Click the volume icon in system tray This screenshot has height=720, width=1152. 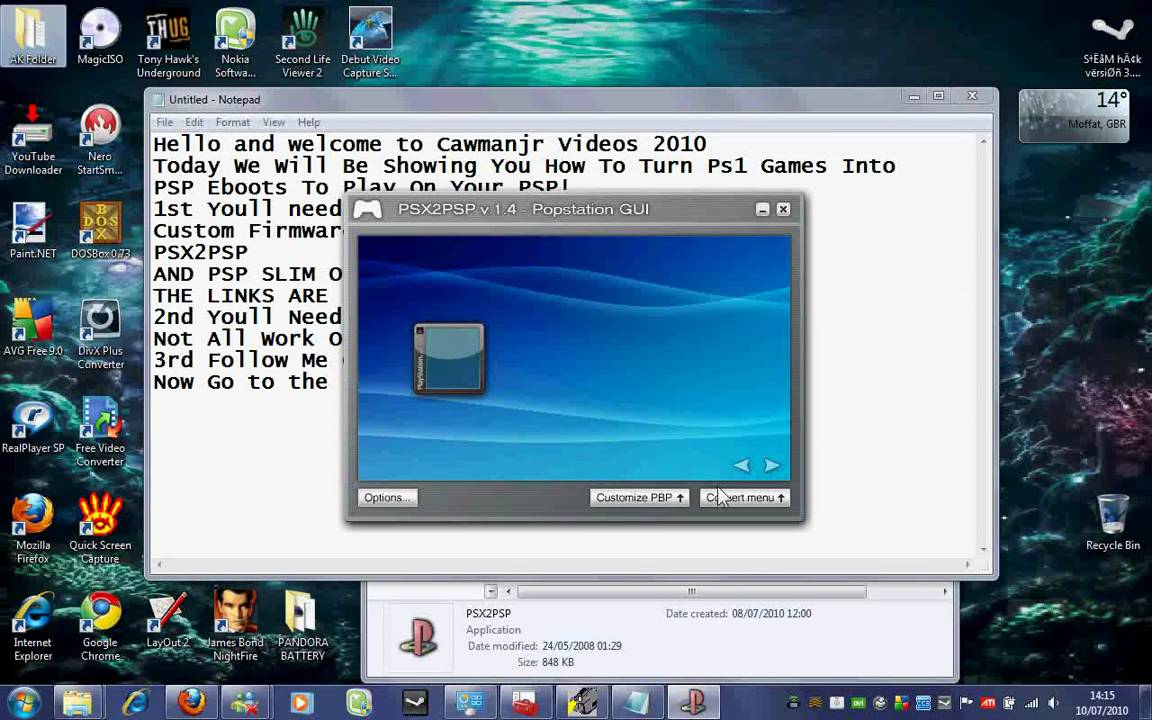(x=1052, y=703)
